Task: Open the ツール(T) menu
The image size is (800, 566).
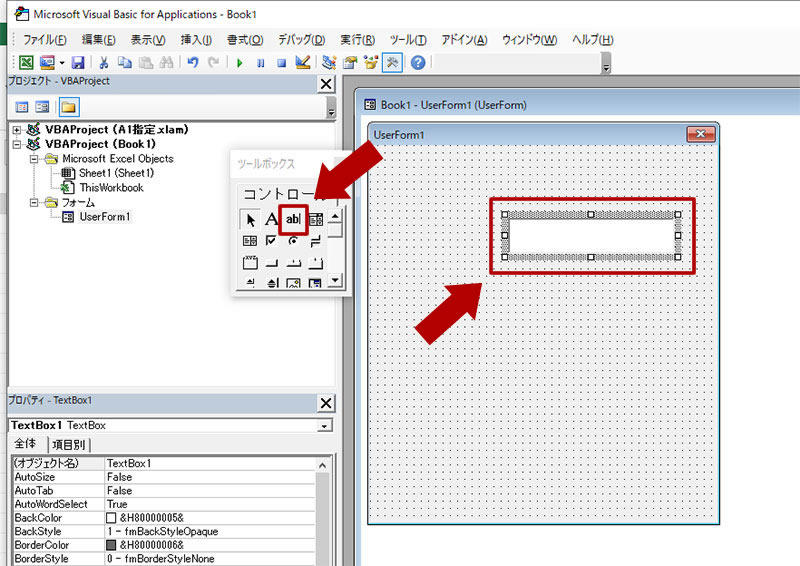Action: click(x=408, y=40)
